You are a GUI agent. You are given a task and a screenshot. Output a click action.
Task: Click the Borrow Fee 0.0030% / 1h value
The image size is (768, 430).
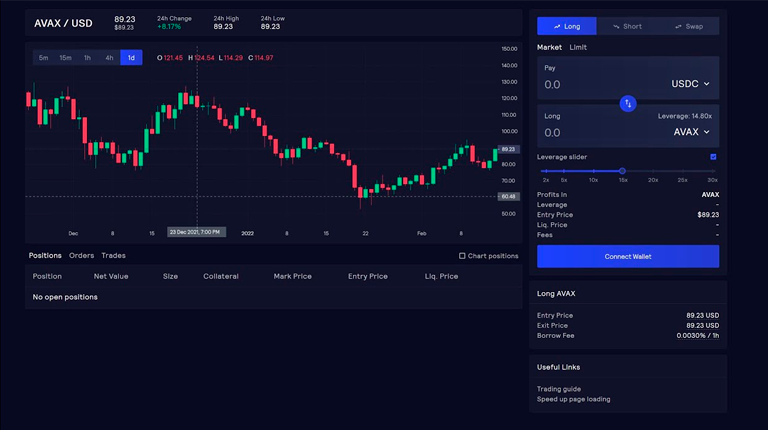(x=698, y=335)
